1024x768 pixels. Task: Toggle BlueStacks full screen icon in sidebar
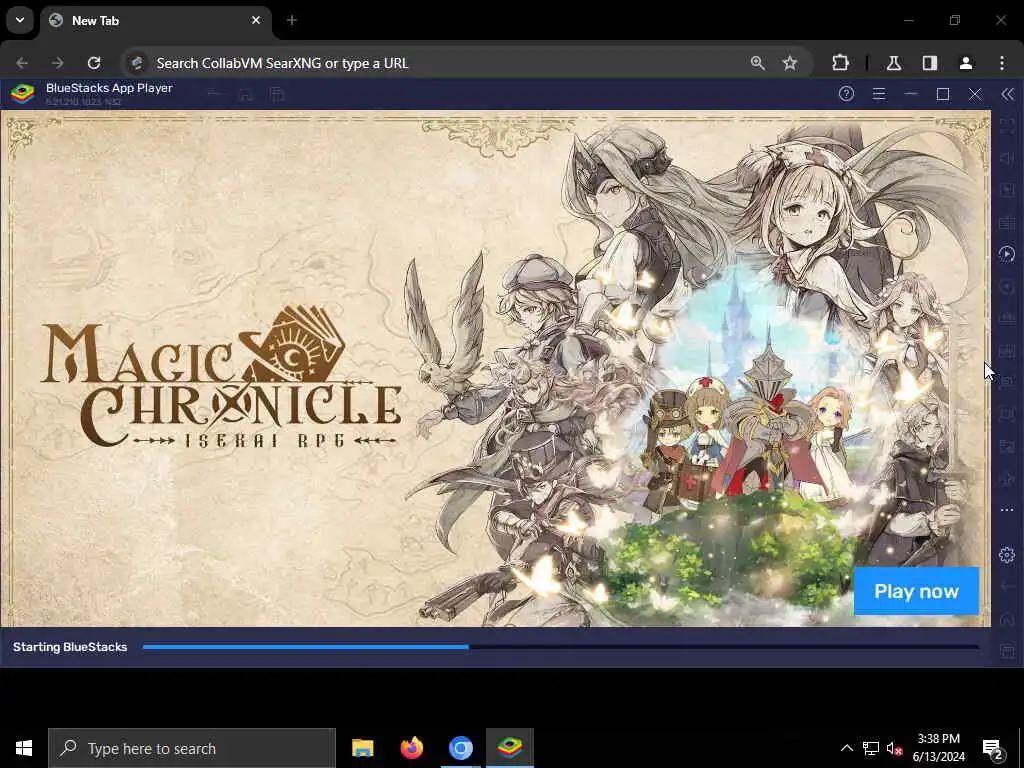point(1007,125)
